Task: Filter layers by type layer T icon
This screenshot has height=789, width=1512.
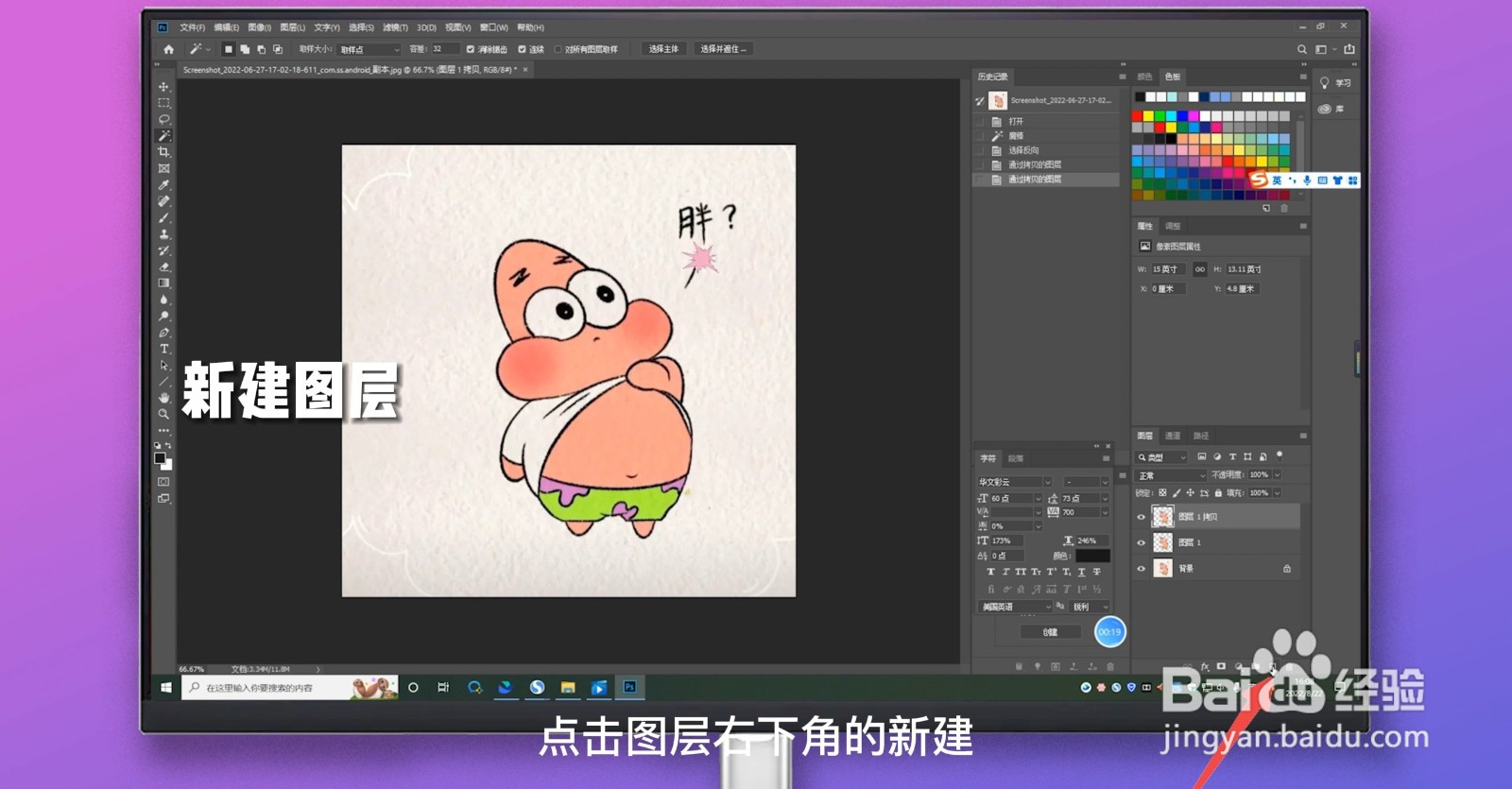Action: (1232, 457)
